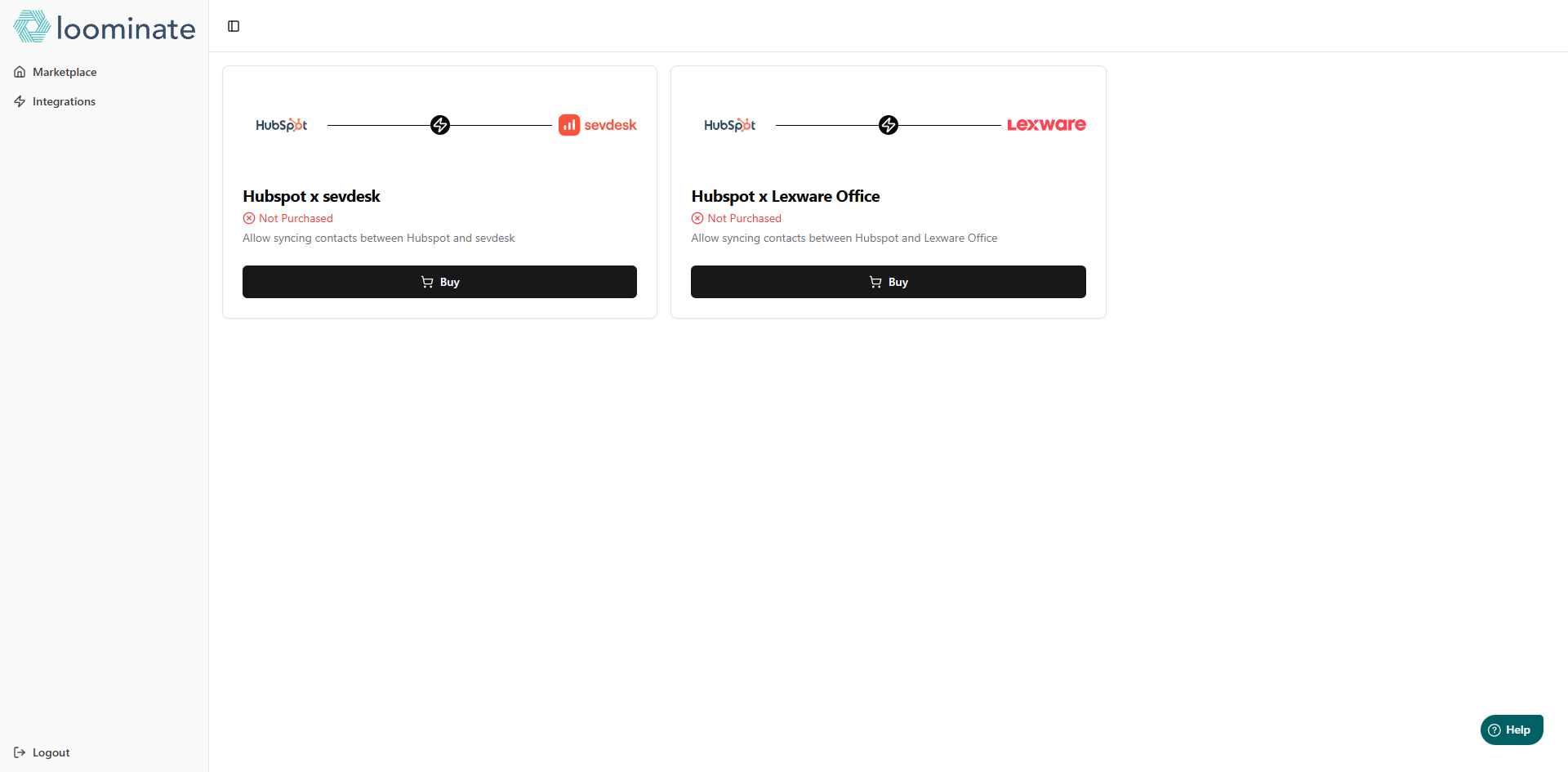Image resolution: width=1568 pixels, height=772 pixels.
Task: Click the lightning bolt icon on the Lexware card
Action: point(889,125)
